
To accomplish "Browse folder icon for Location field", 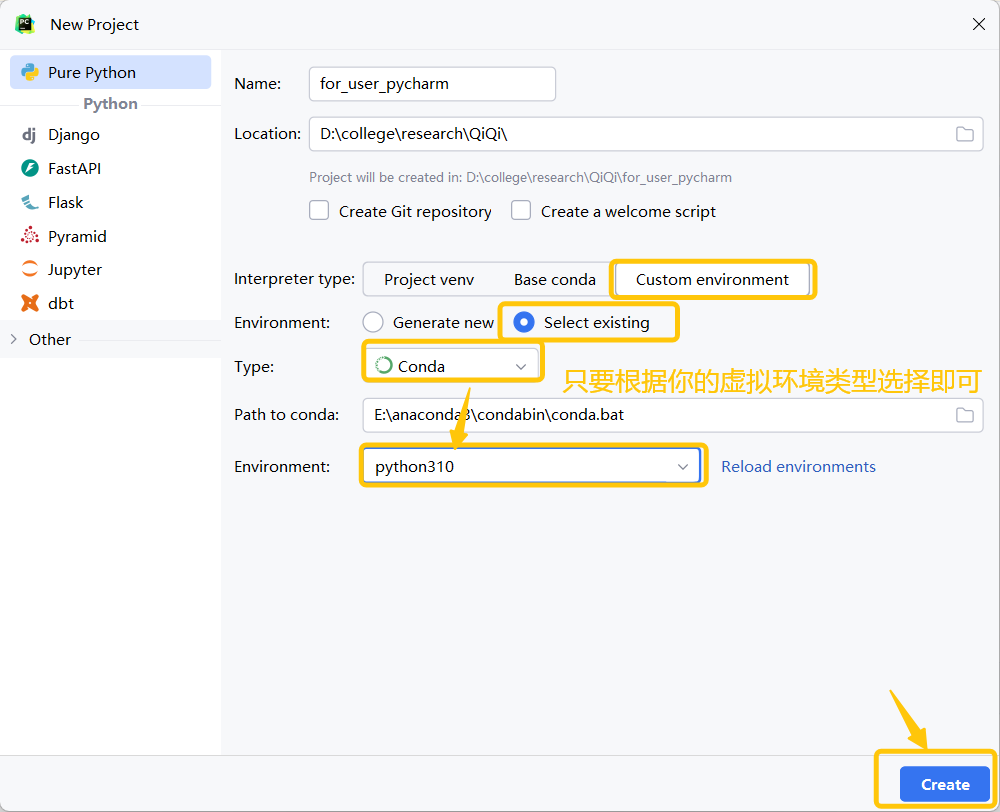I will coord(964,134).
